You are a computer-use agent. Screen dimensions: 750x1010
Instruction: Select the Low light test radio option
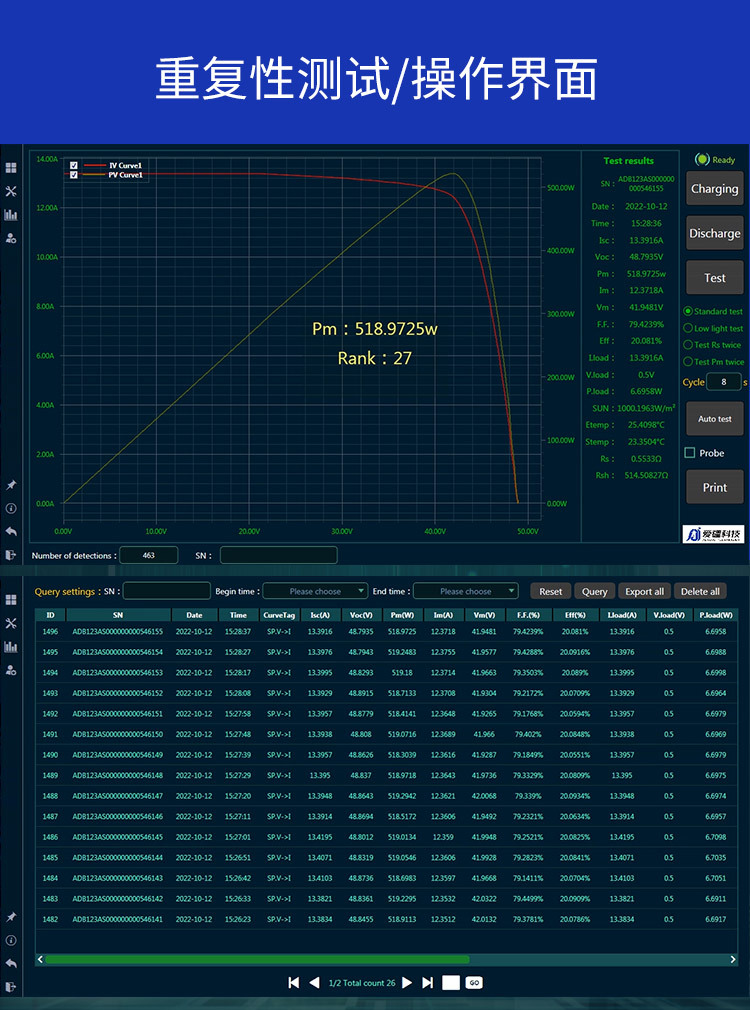(x=688, y=328)
